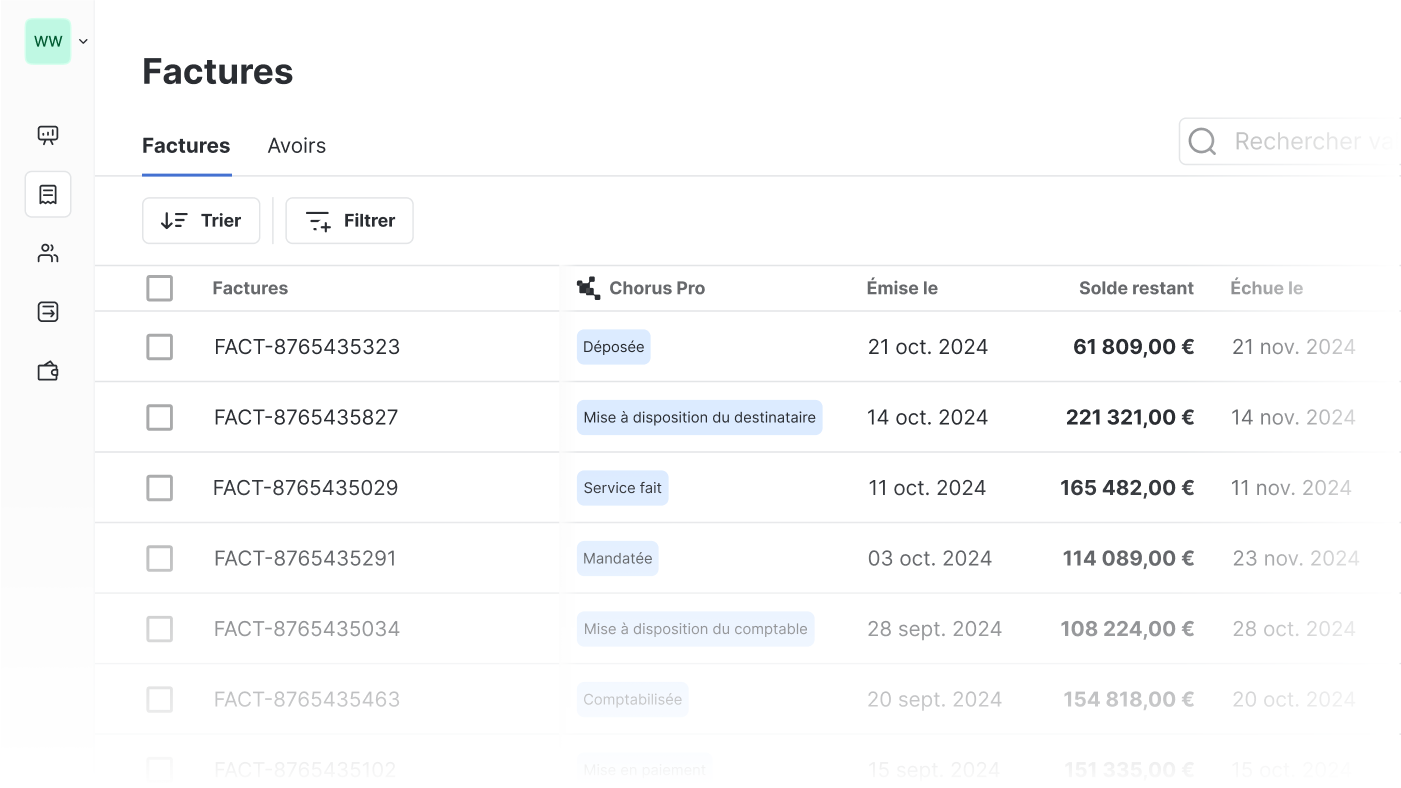The width and height of the screenshot is (1401, 788).
Task: Click the export arrow icon in sidebar
Action: [48, 311]
